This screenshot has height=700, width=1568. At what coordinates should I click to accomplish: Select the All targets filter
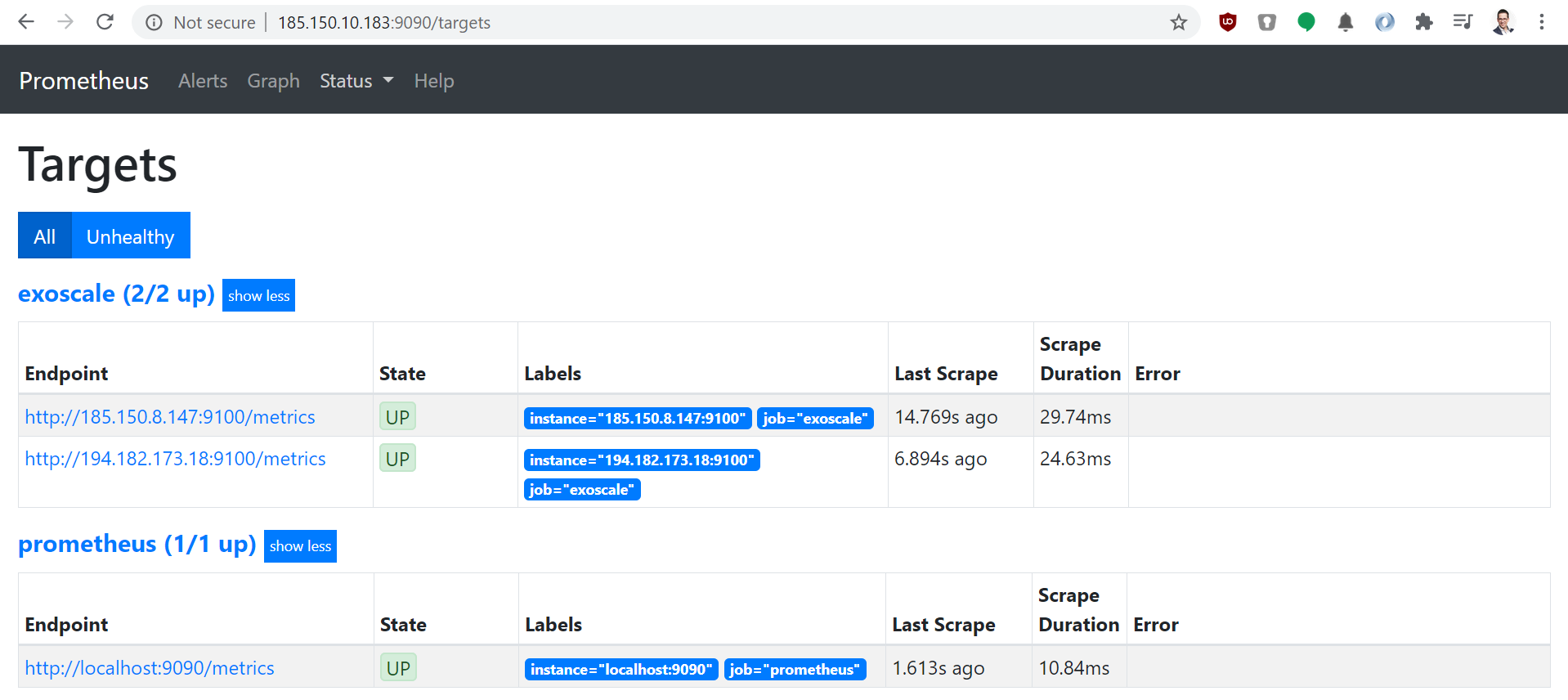tap(45, 236)
